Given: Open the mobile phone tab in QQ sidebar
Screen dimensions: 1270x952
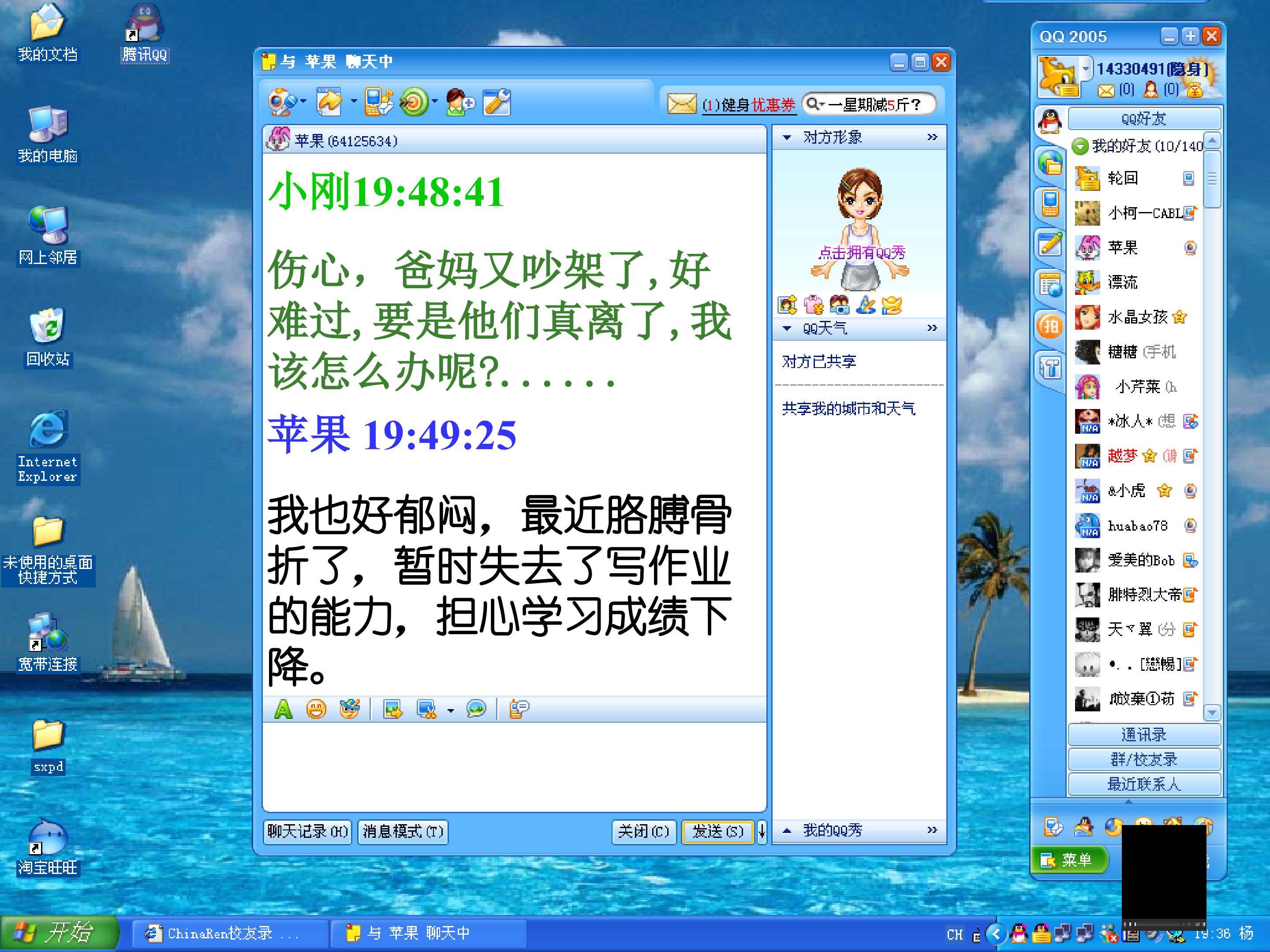Looking at the screenshot, I should (x=1050, y=204).
